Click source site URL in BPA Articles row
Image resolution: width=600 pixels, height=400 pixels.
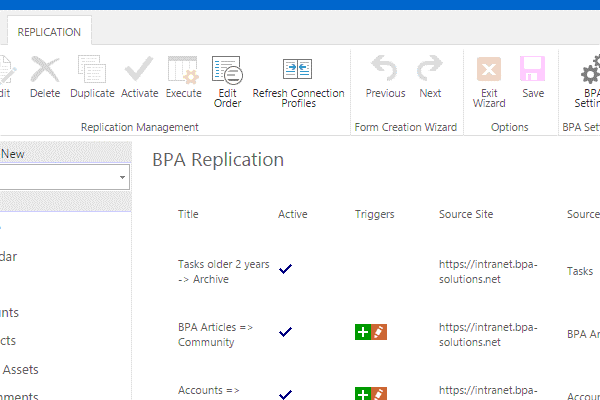pyautogui.click(x=488, y=335)
